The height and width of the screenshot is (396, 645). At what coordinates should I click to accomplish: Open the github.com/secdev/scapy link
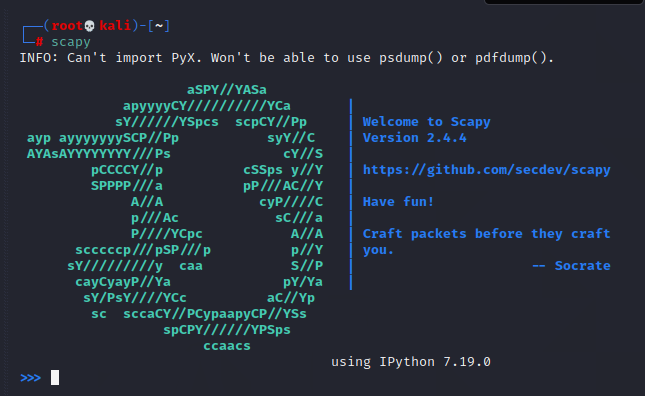pyautogui.click(x=486, y=170)
